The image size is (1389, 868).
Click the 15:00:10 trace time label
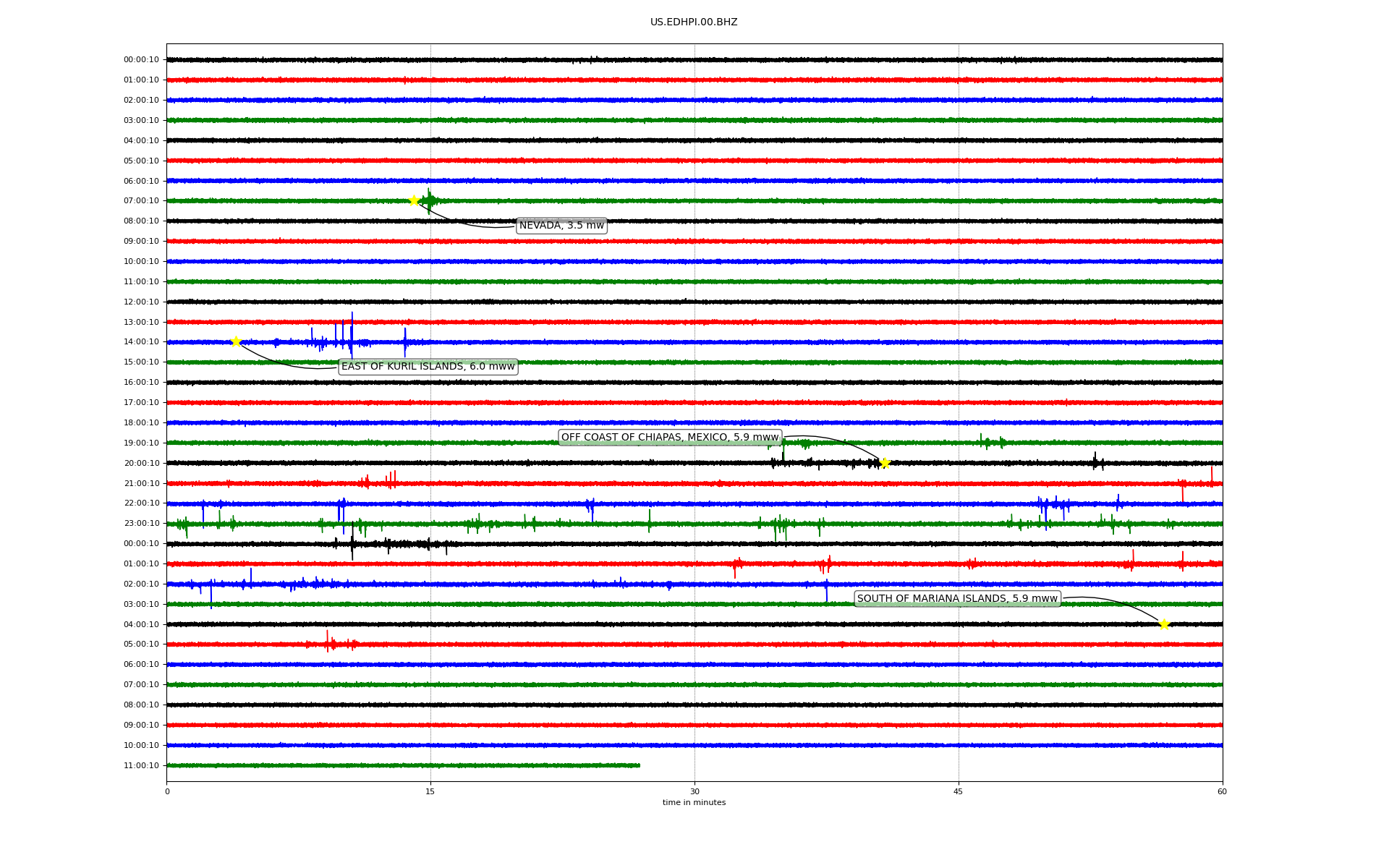pyautogui.click(x=141, y=362)
